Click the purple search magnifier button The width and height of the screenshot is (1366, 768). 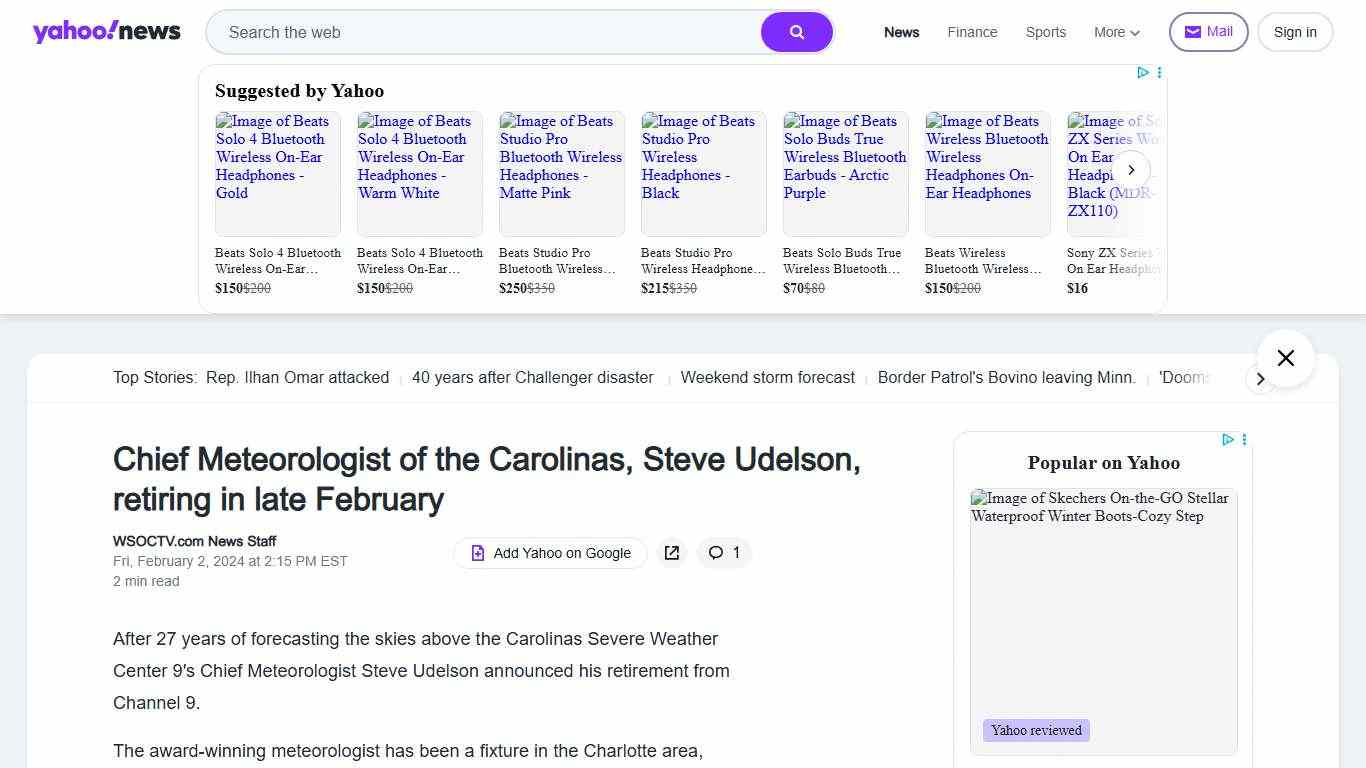(x=796, y=32)
